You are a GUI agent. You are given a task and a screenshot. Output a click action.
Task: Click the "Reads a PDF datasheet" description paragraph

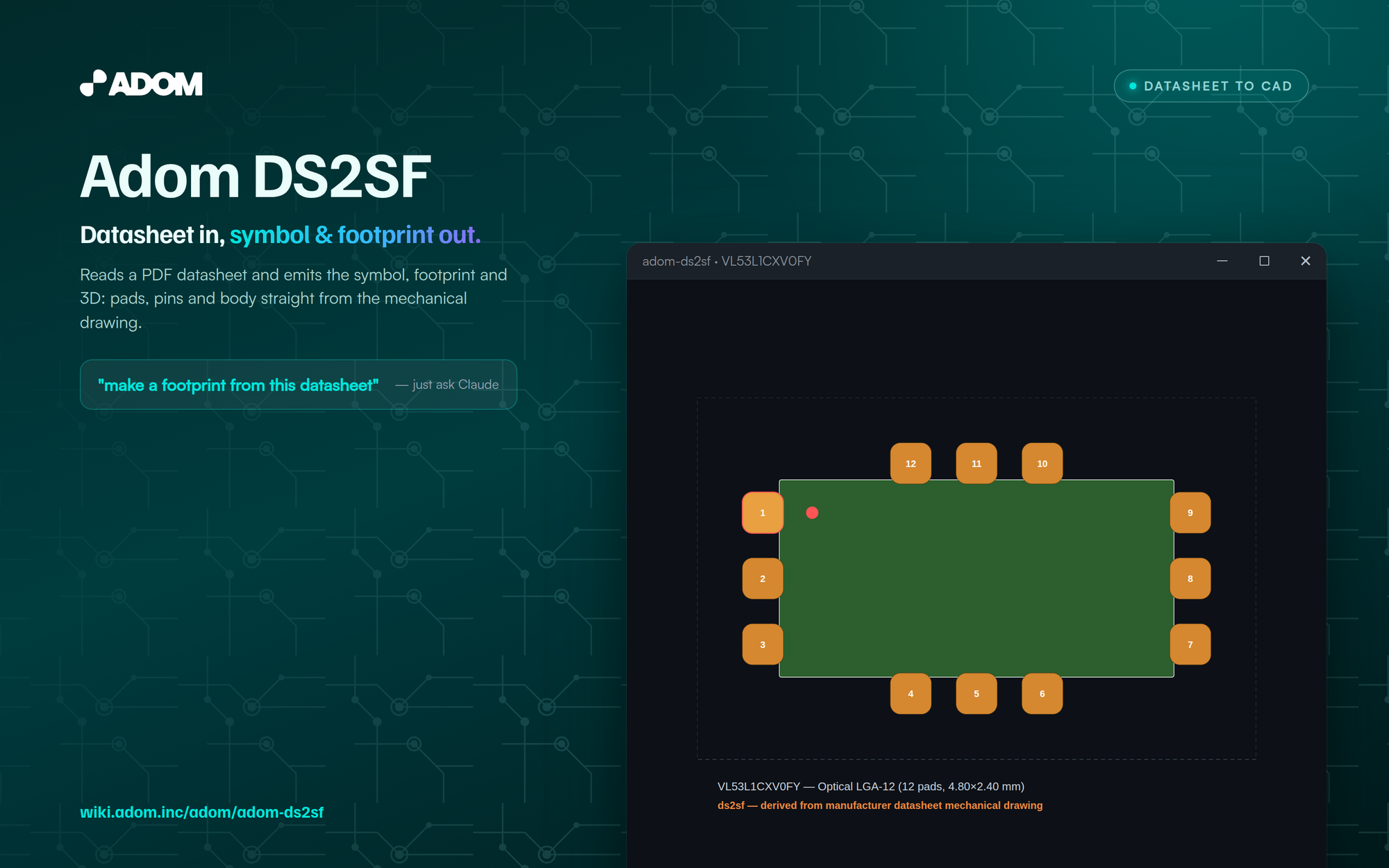point(294,299)
